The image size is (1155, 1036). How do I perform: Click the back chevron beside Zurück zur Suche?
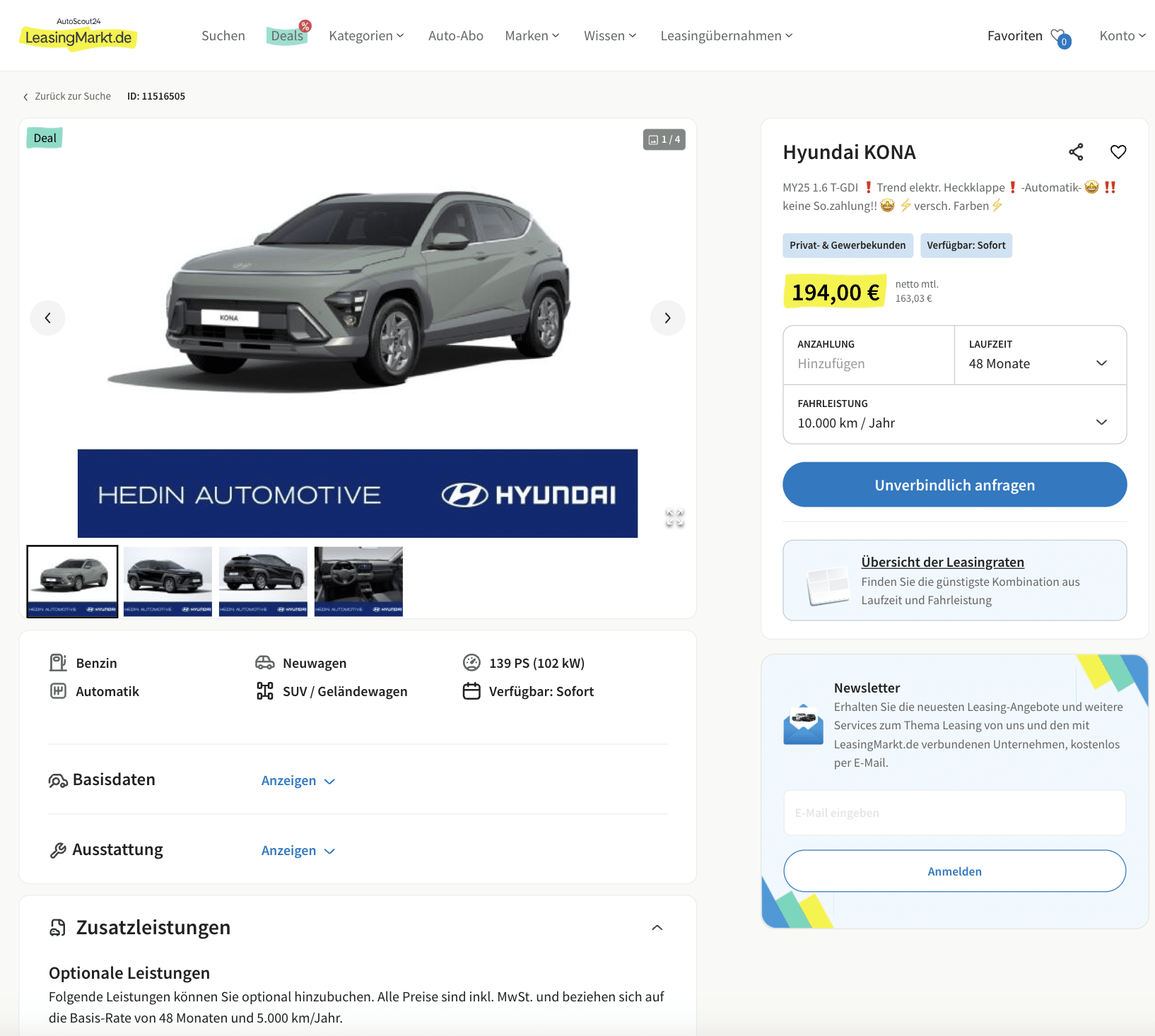pyautogui.click(x=26, y=97)
